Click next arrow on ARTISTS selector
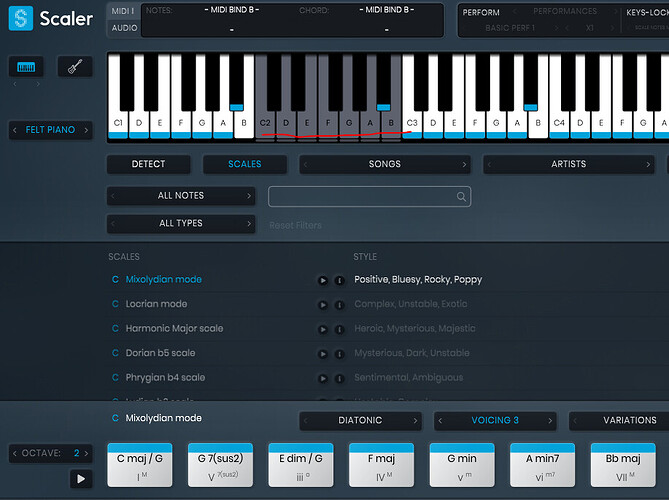669x500 pixels. [648, 164]
